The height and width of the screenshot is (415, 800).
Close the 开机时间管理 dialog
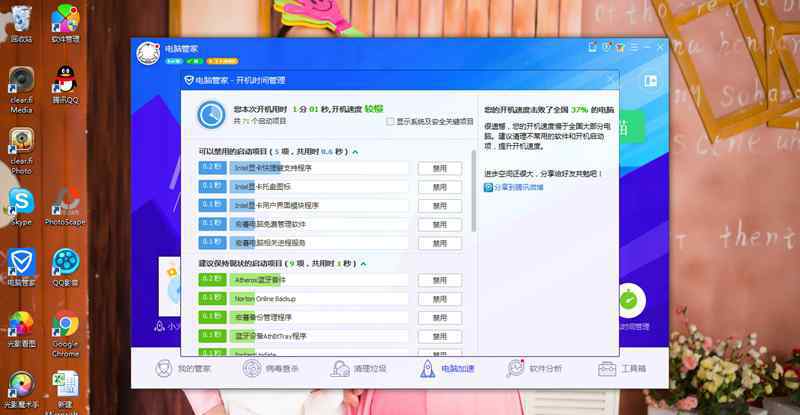(611, 80)
